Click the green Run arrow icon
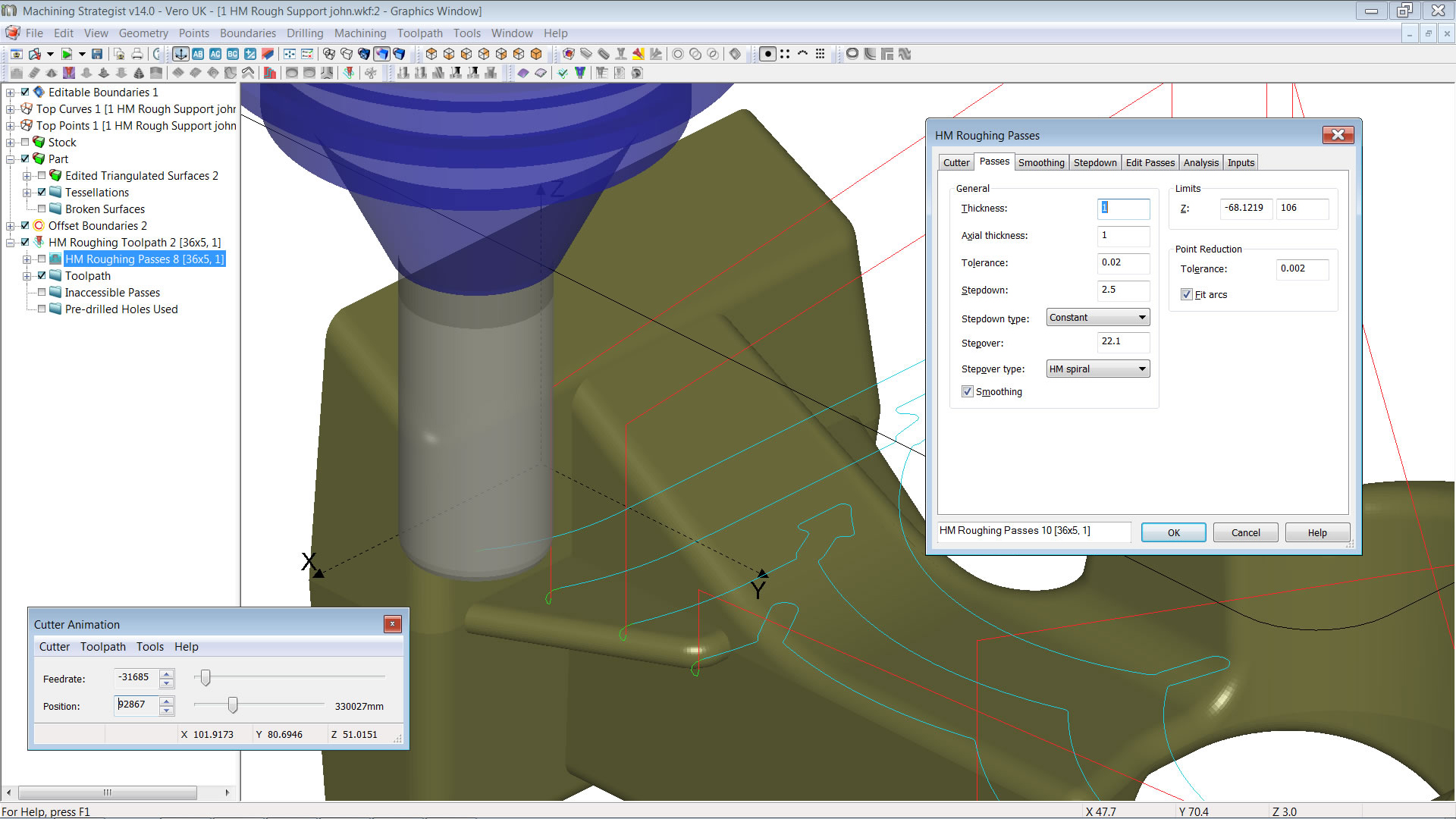1456x819 pixels. coord(67,54)
